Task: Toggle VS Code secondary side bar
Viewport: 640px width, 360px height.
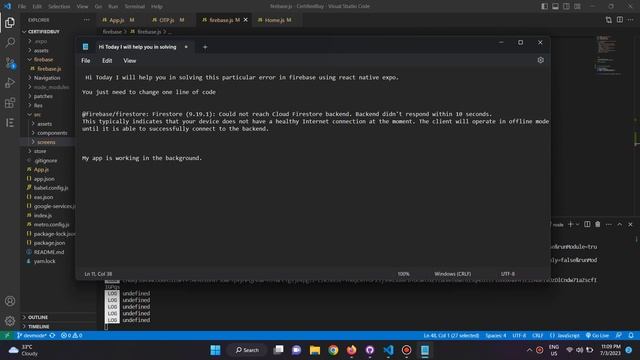Action: click(567, 6)
